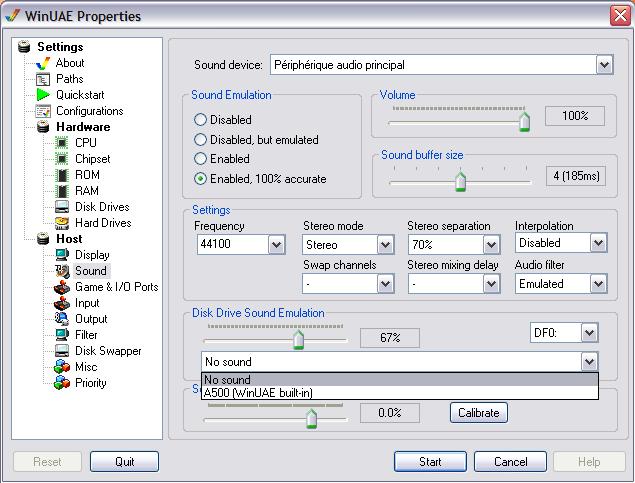Open the Display settings page
635x483 pixels.
coord(92,255)
